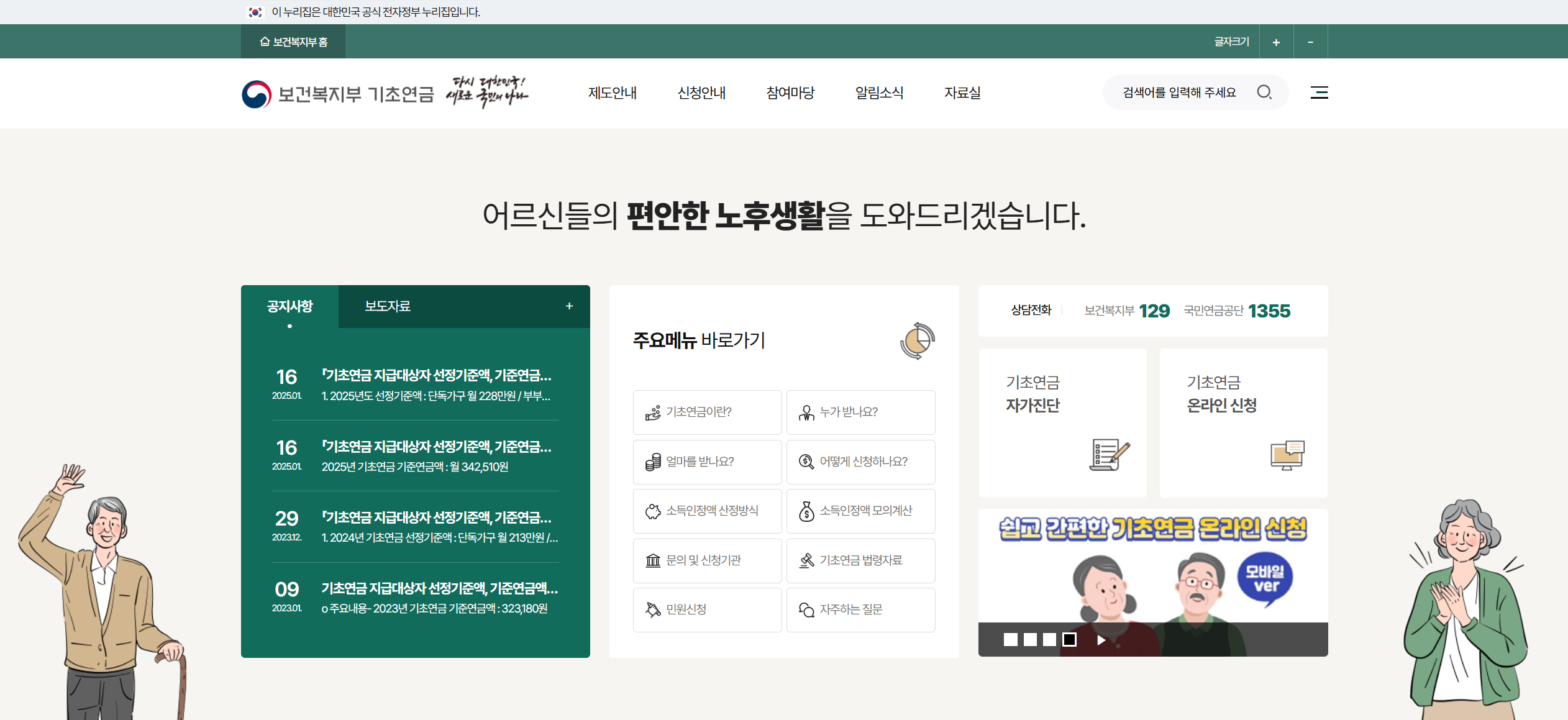Select the third banner slide indicator
Viewport: 1568px width, 720px height.
pos(1049,639)
